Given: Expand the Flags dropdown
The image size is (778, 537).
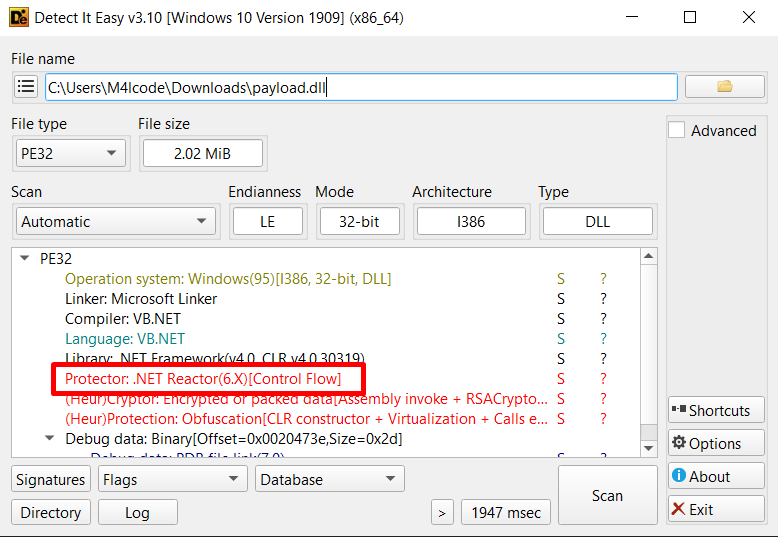Looking at the screenshot, I should pos(172,479).
